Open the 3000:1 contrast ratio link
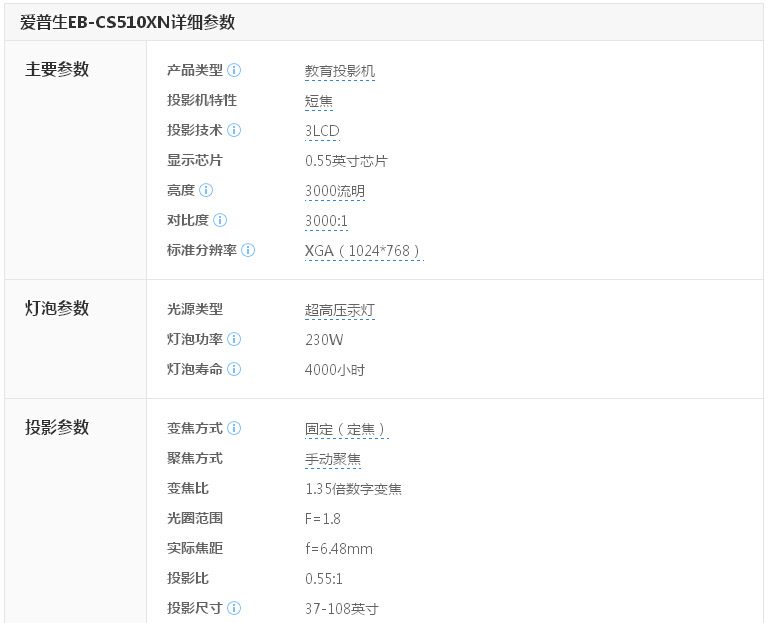 [x=326, y=221]
